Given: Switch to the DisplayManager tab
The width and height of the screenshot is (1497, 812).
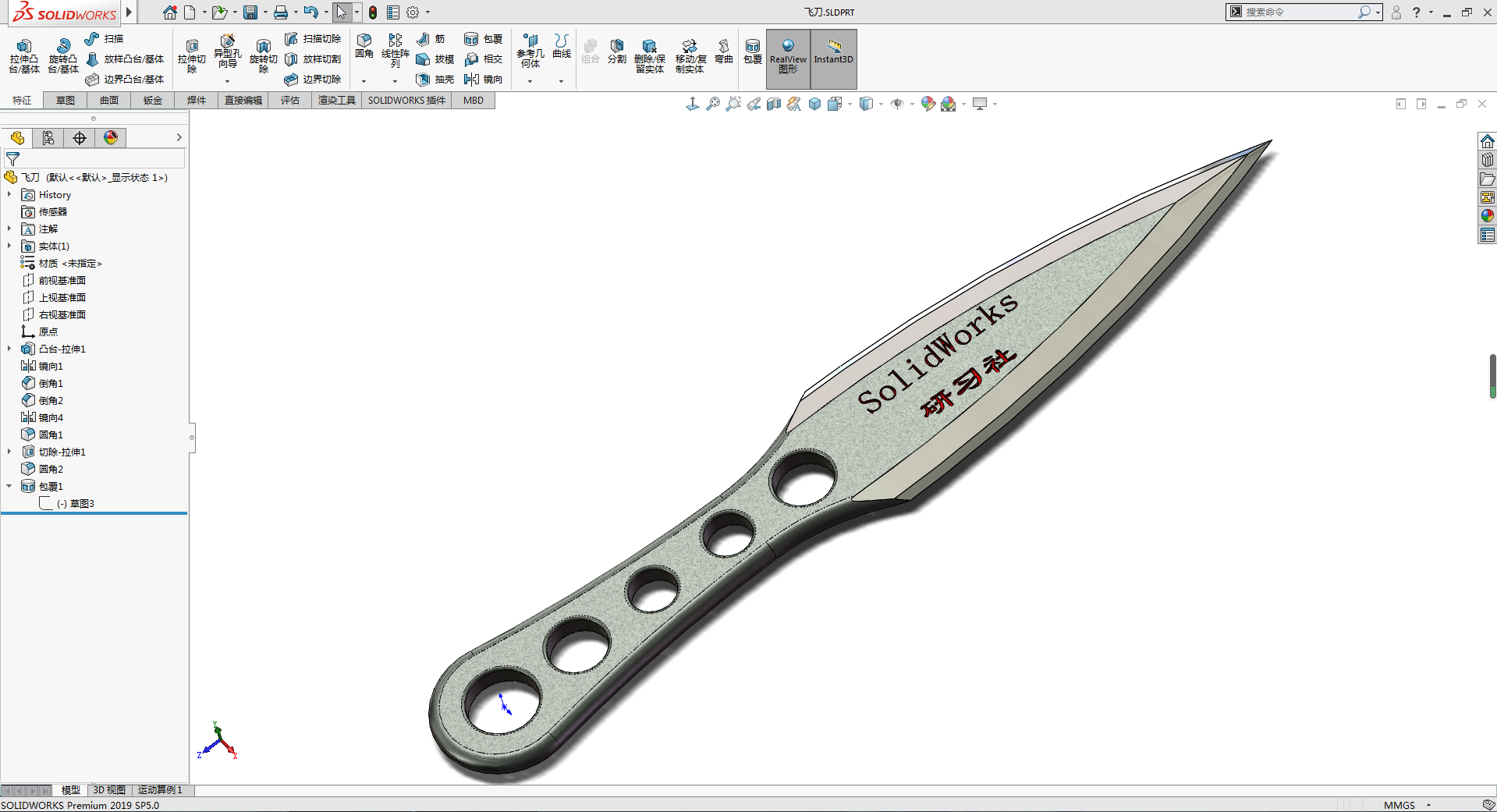Looking at the screenshot, I should click(111, 138).
